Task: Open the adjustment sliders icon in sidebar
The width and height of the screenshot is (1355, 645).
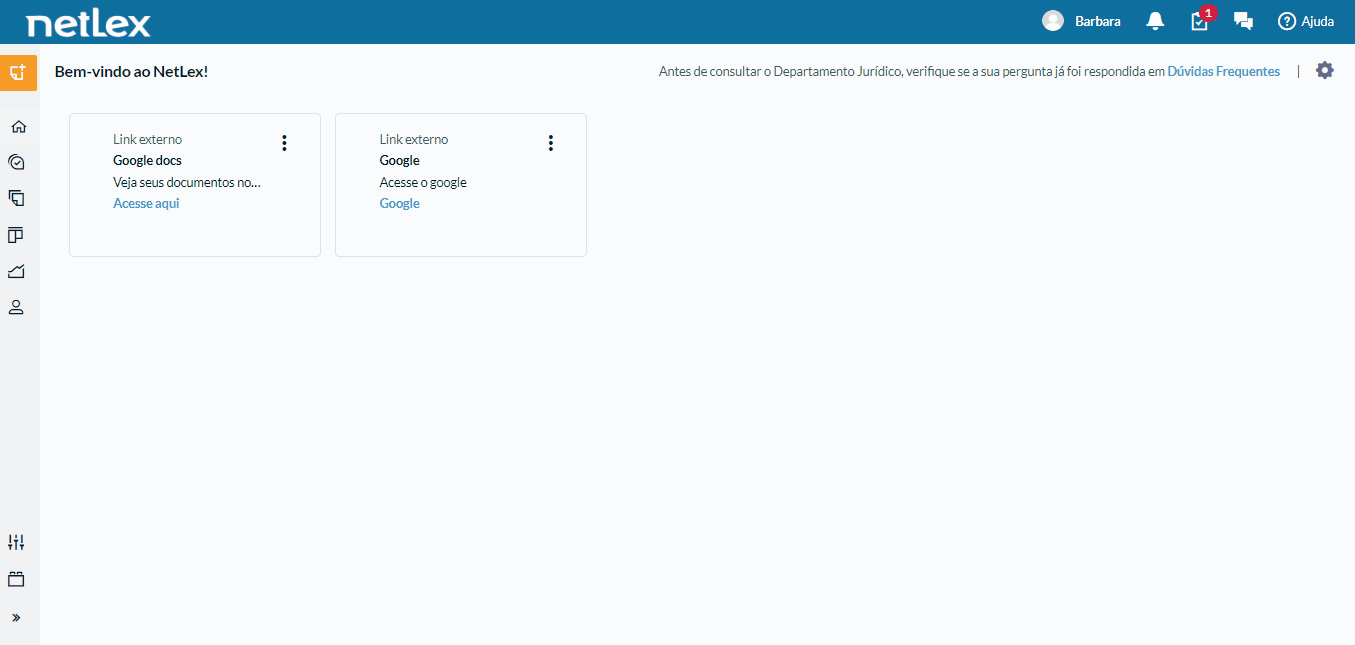Action: click(x=16, y=542)
